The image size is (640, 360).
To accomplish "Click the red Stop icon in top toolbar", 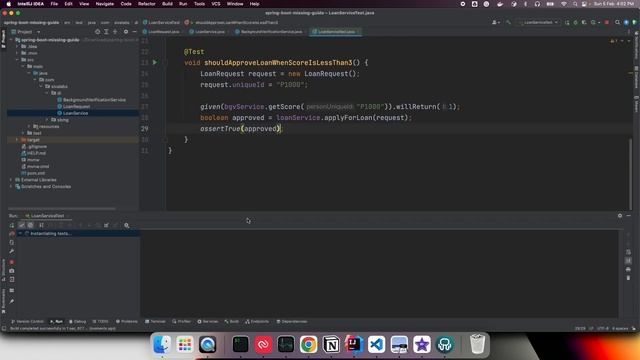I will pos(607,22).
